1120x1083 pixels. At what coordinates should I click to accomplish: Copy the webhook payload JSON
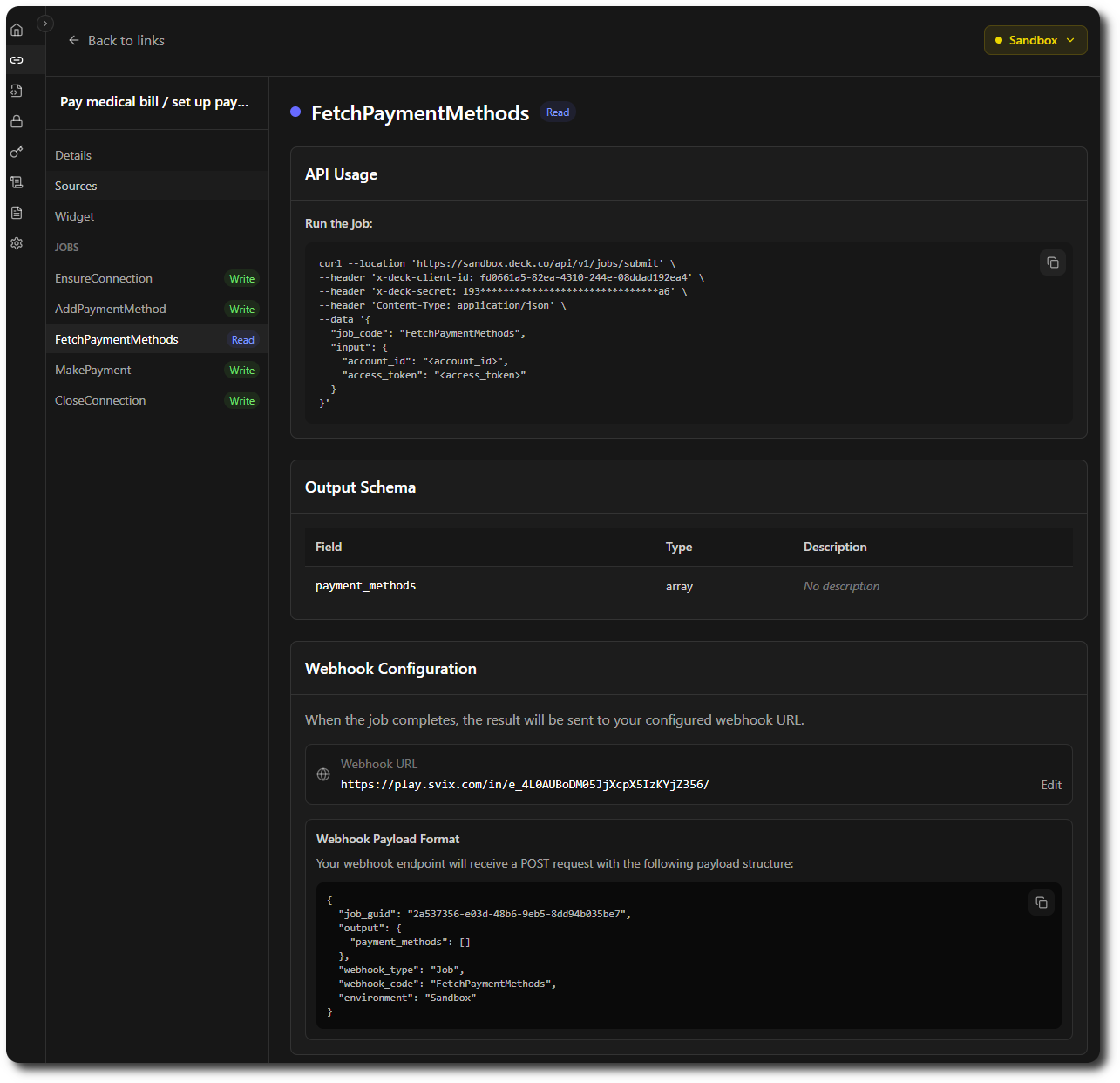[x=1042, y=902]
